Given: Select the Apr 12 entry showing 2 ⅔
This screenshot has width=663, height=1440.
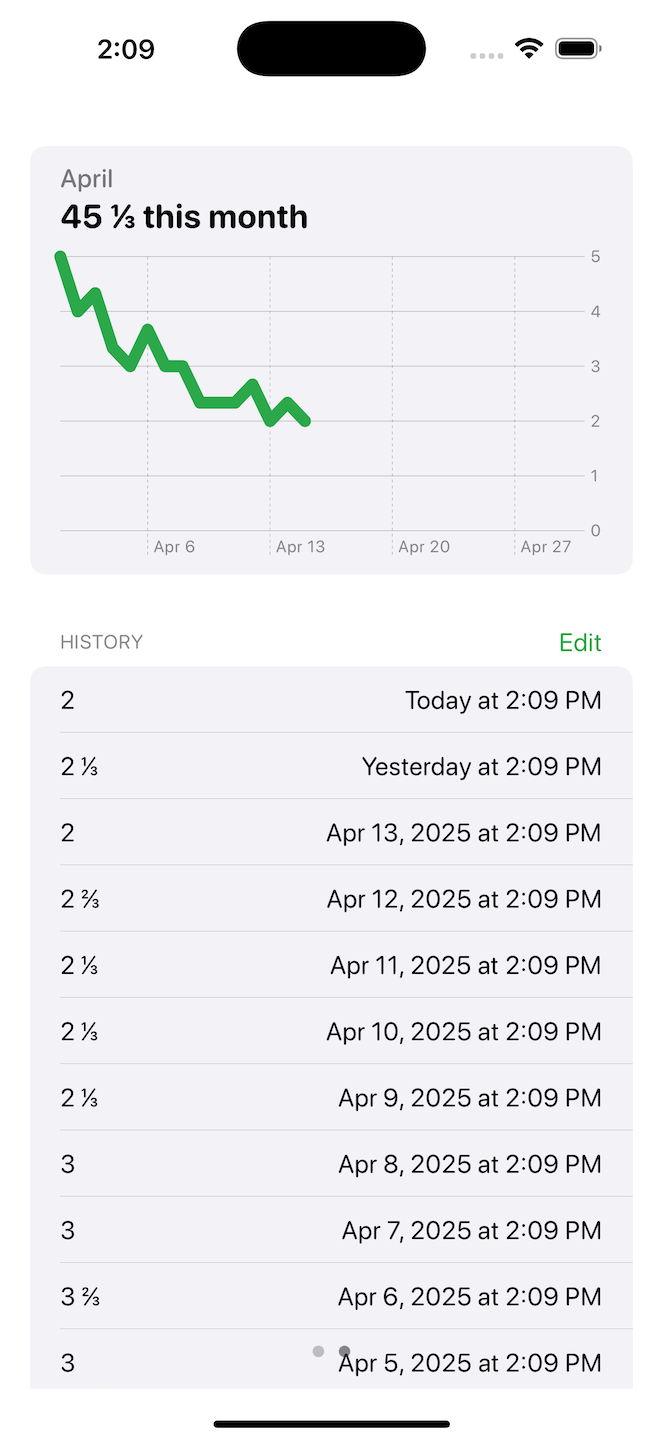Looking at the screenshot, I should (x=331, y=898).
